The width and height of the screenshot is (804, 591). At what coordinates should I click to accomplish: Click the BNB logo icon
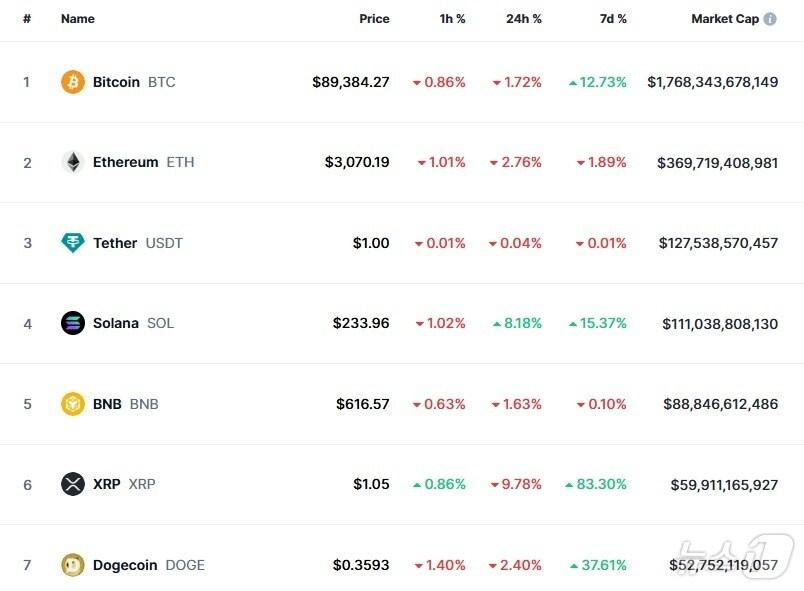[x=73, y=404]
